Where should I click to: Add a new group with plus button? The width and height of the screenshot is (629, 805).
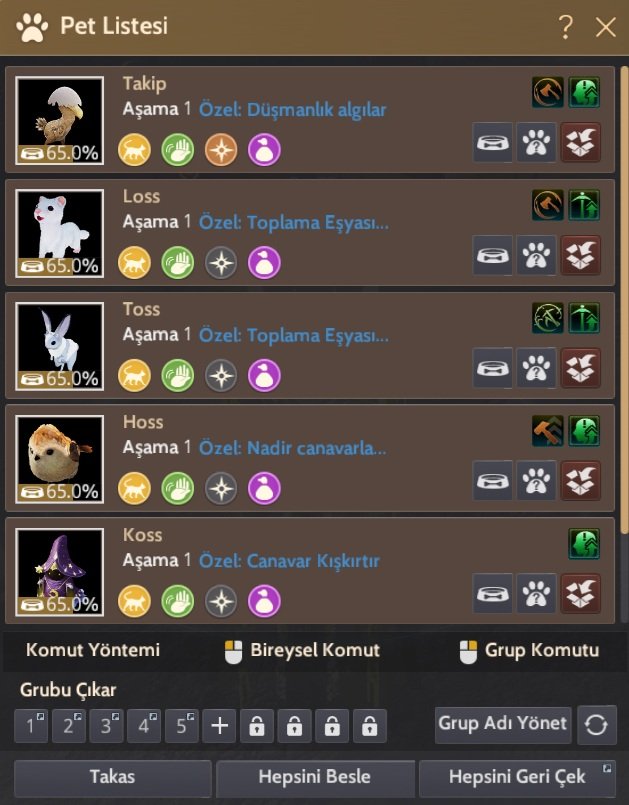tap(219, 726)
